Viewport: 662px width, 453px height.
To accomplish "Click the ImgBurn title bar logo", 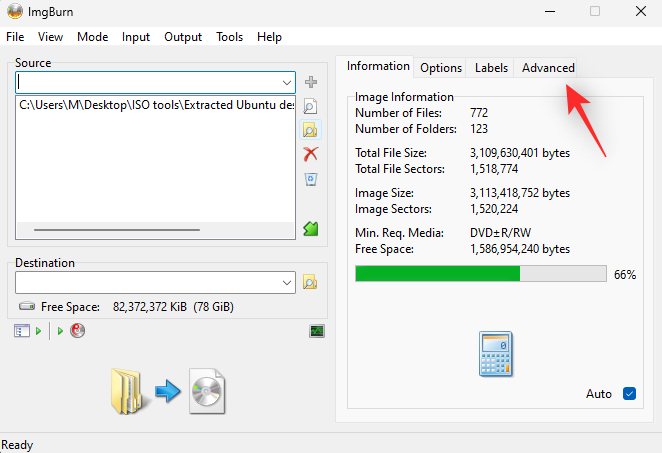I will pos(15,11).
